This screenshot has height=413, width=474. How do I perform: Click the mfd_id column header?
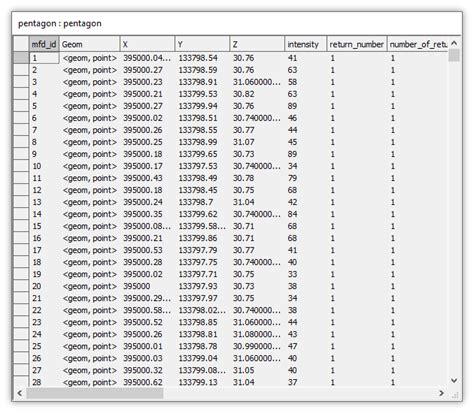pyautogui.click(x=44, y=44)
